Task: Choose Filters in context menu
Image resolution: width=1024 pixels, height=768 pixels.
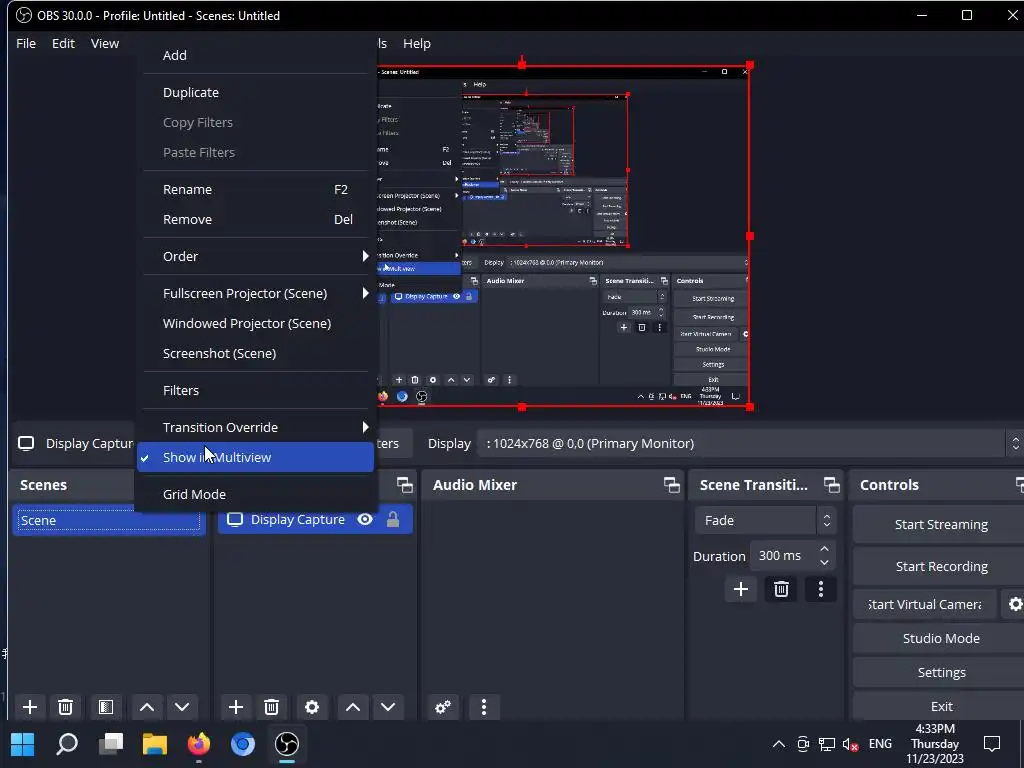Action: pos(257,390)
